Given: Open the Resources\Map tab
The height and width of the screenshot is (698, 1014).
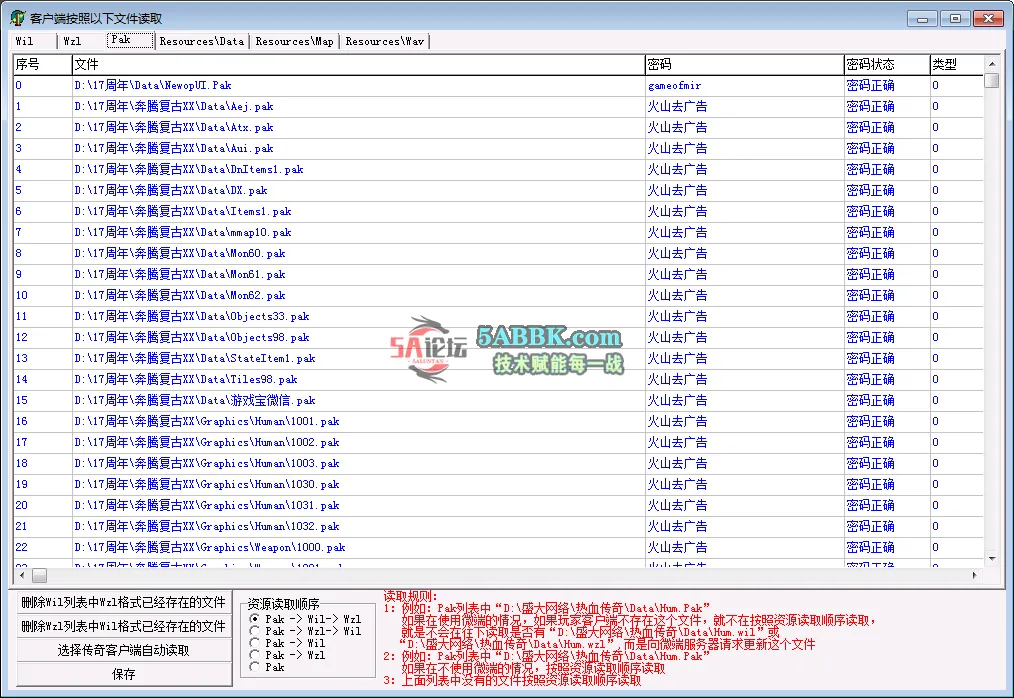Looking at the screenshot, I should click(294, 42).
